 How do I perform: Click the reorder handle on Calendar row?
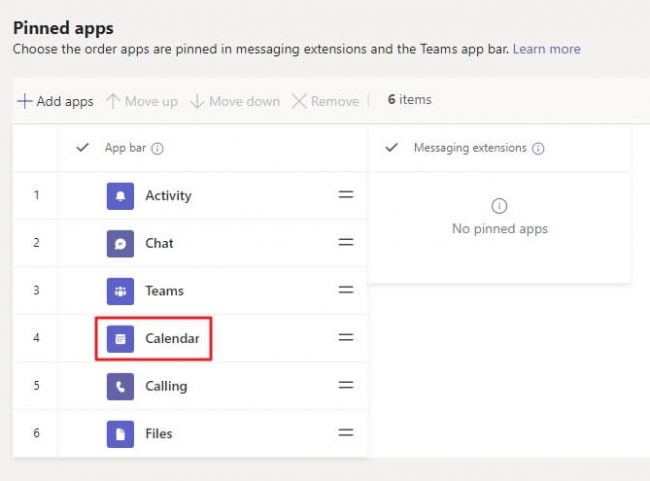point(346,337)
